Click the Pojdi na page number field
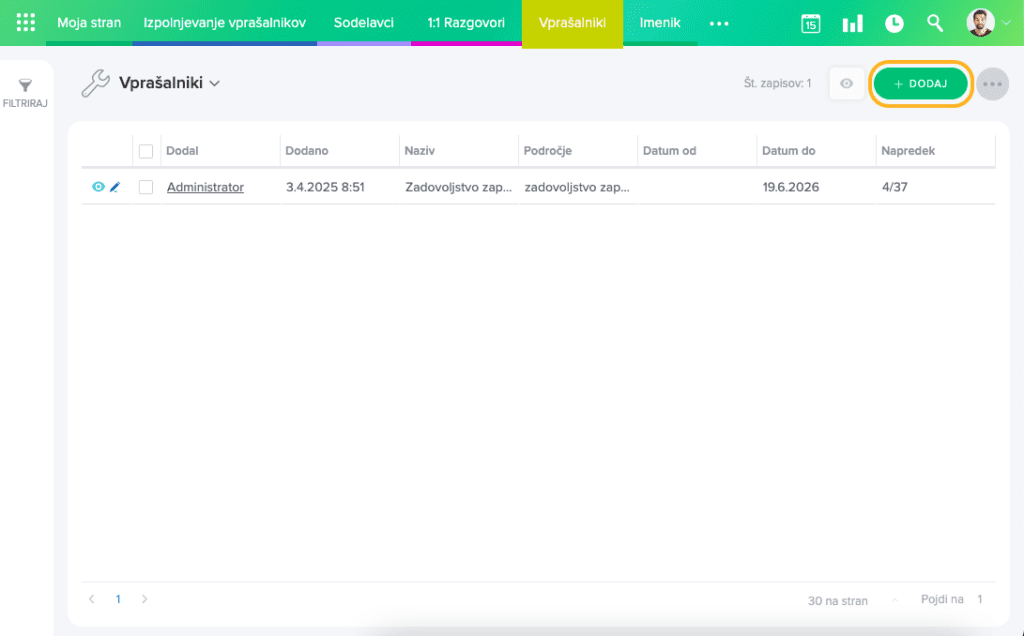Viewport: 1024px width, 636px height. coord(980,599)
